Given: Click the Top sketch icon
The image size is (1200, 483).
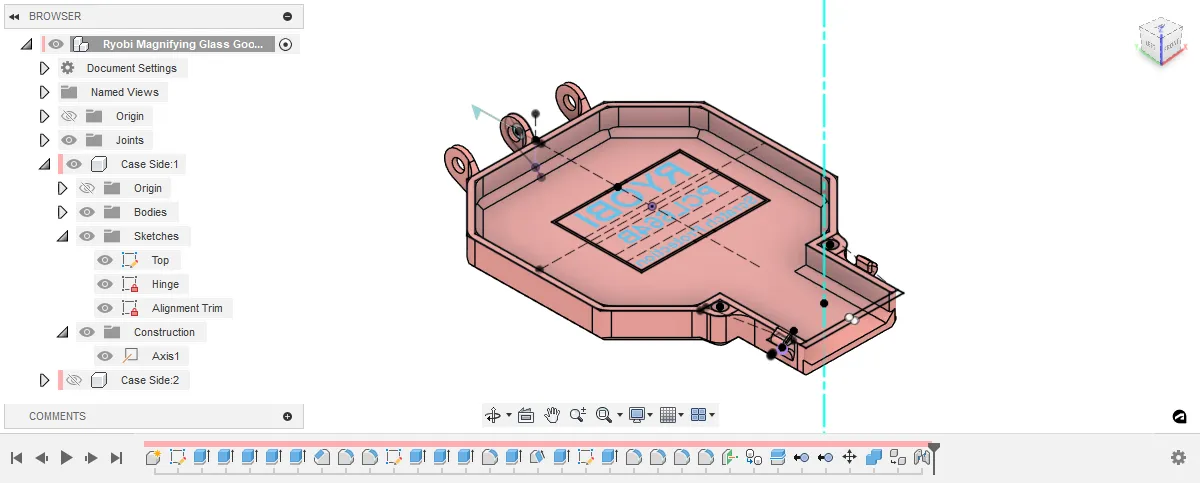Looking at the screenshot, I should pos(130,260).
